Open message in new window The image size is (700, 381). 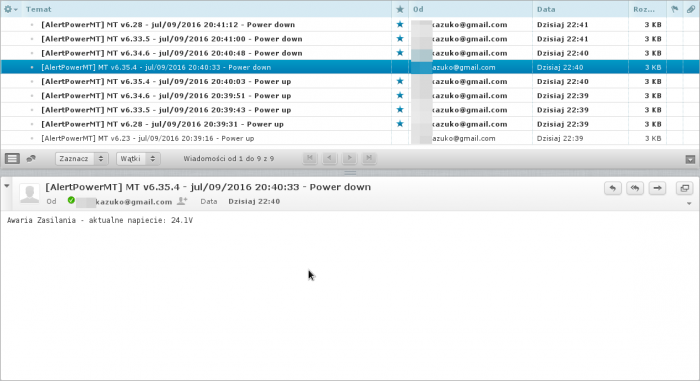tap(684, 188)
